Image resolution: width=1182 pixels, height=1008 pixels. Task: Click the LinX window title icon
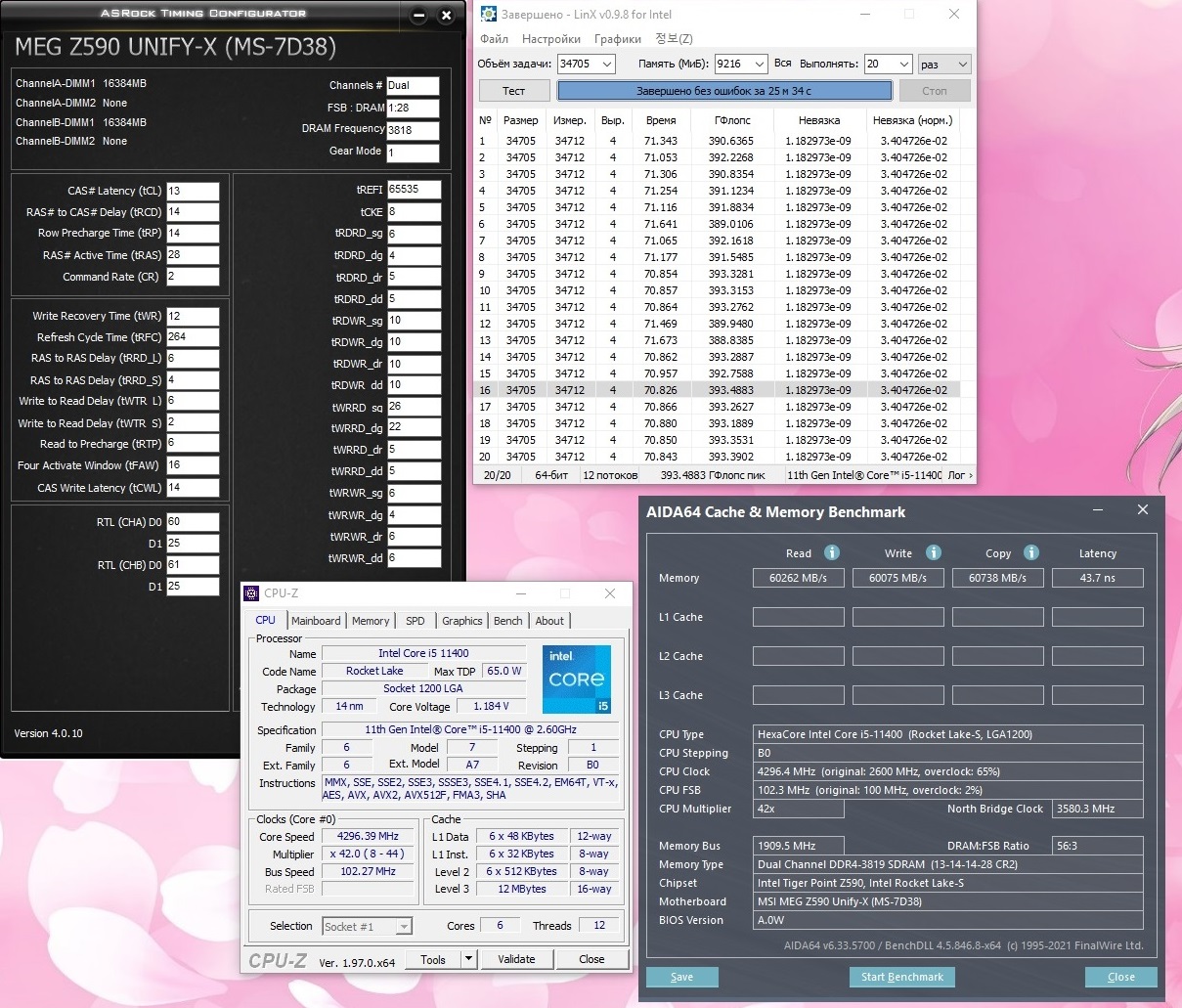click(488, 14)
